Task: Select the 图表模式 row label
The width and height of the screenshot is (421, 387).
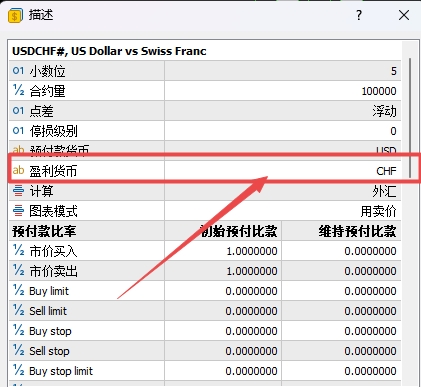Action: [x=53, y=211]
